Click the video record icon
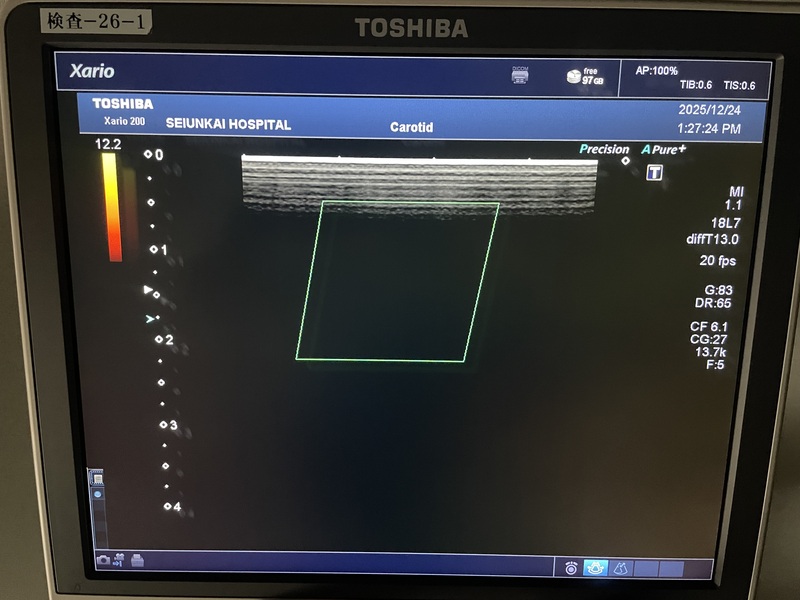Image resolution: width=800 pixels, height=600 pixels. pyautogui.click(x=118, y=559)
